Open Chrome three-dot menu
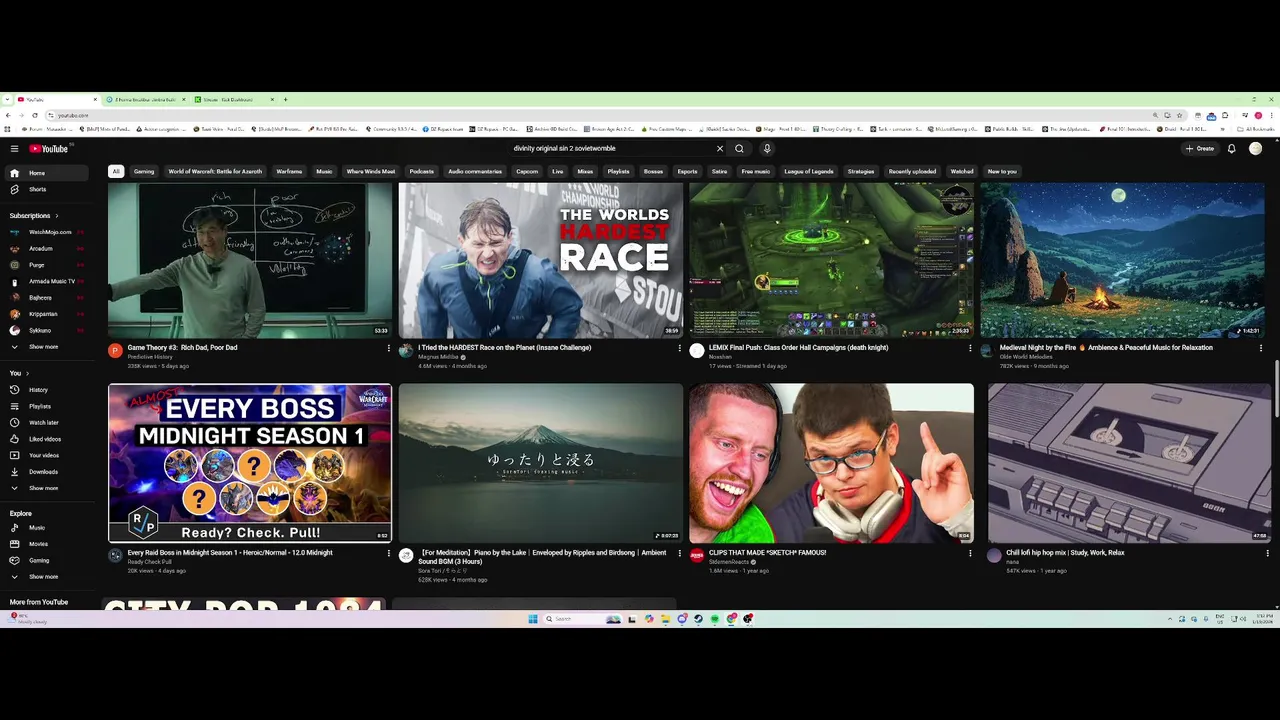The image size is (1280, 720). click(1272, 115)
